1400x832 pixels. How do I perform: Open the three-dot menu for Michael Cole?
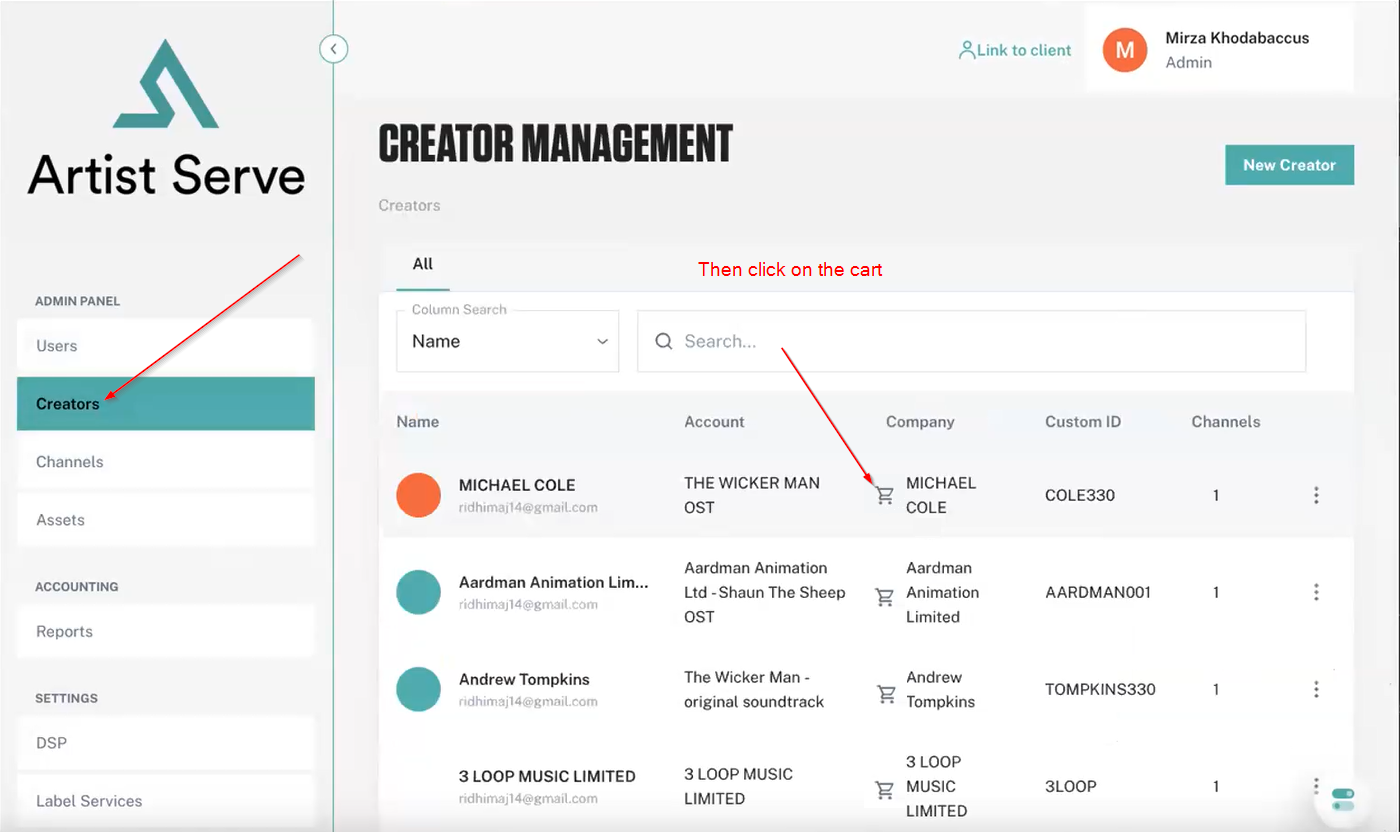[x=1316, y=495]
